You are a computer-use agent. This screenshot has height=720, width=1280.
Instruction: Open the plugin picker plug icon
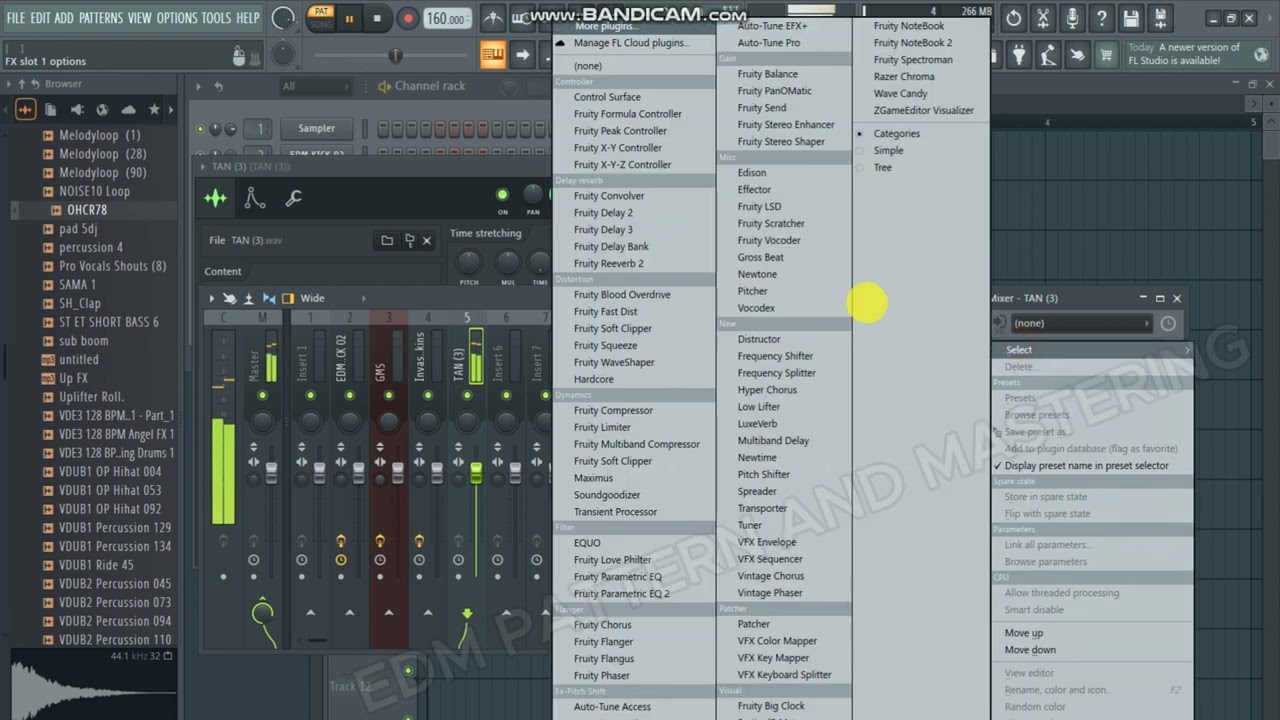click(1019, 56)
